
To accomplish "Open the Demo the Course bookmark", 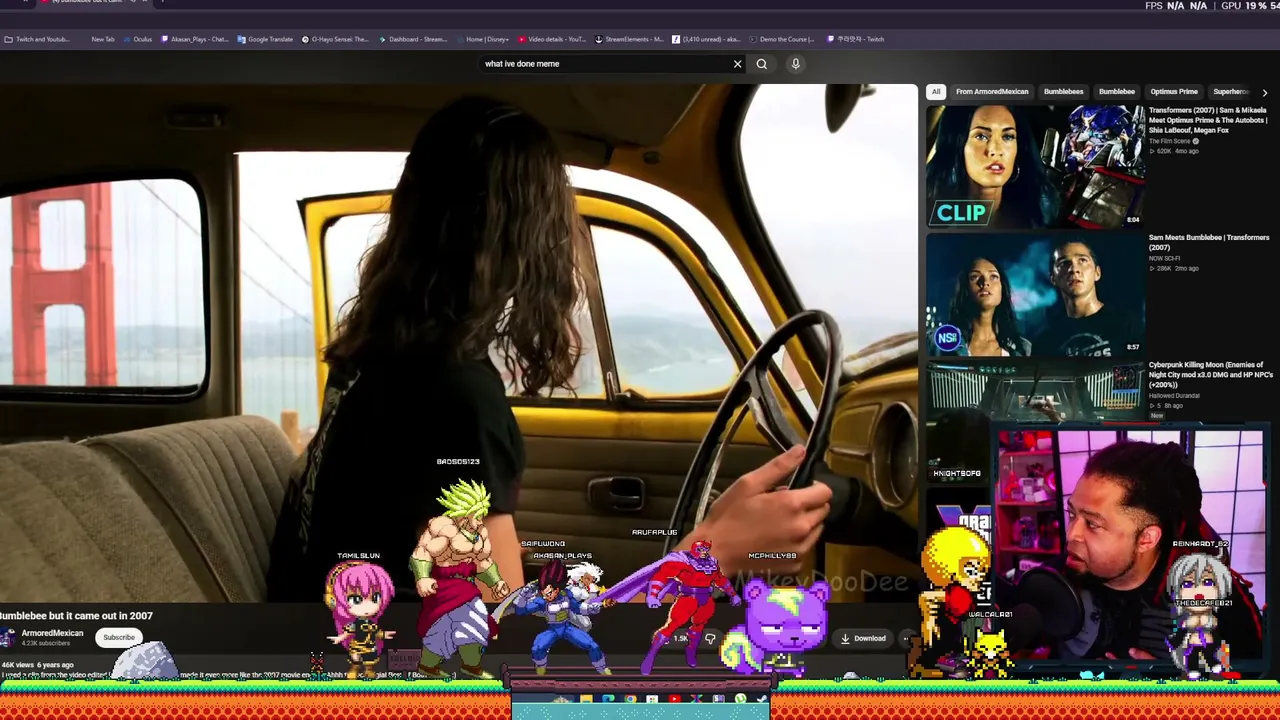I will point(782,39).
